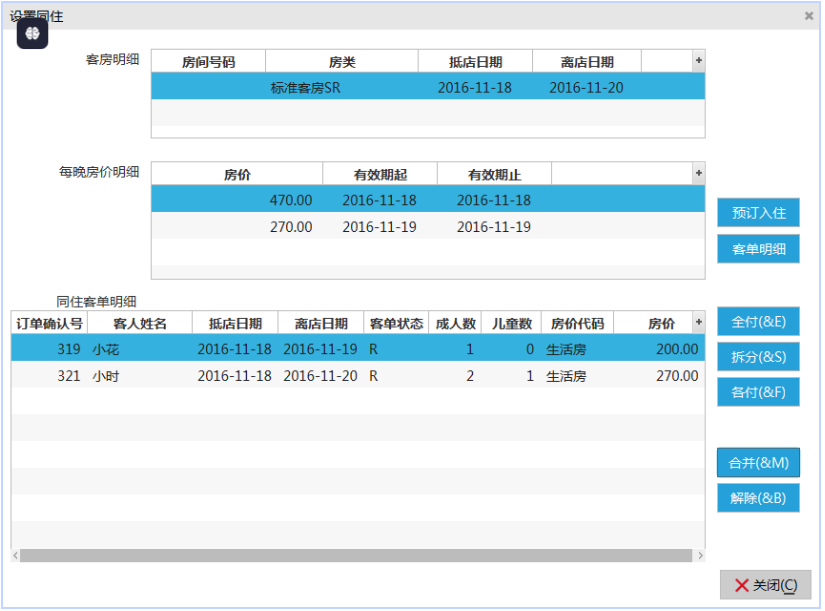
Task: Click the 房价代码 column header
Action: (x=577, y=323)
